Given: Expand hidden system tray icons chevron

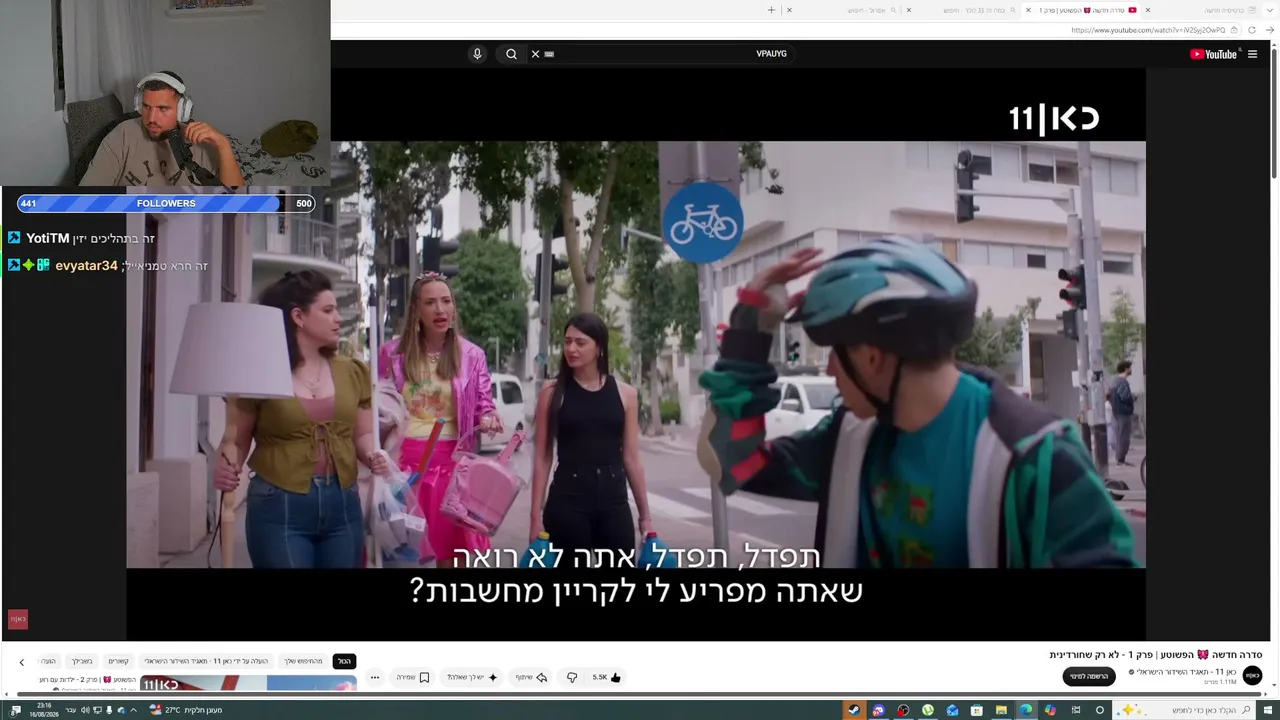Looking at the screenshot, I should point(134,710).
